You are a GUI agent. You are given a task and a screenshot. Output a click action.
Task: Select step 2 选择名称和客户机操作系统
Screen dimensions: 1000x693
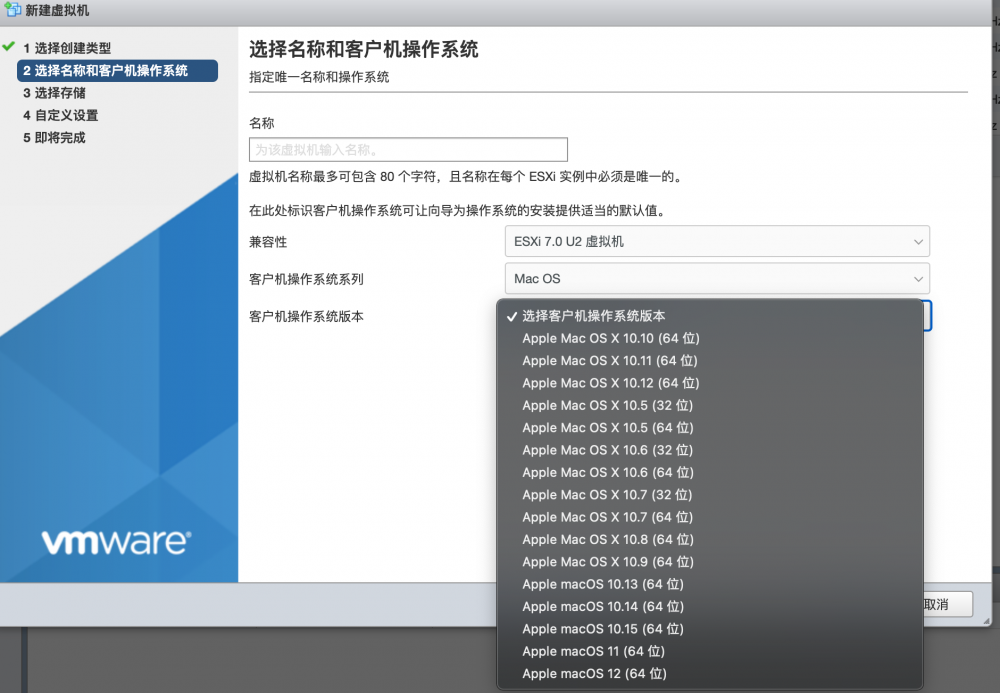pyautogui.click(x=117, y=71)
